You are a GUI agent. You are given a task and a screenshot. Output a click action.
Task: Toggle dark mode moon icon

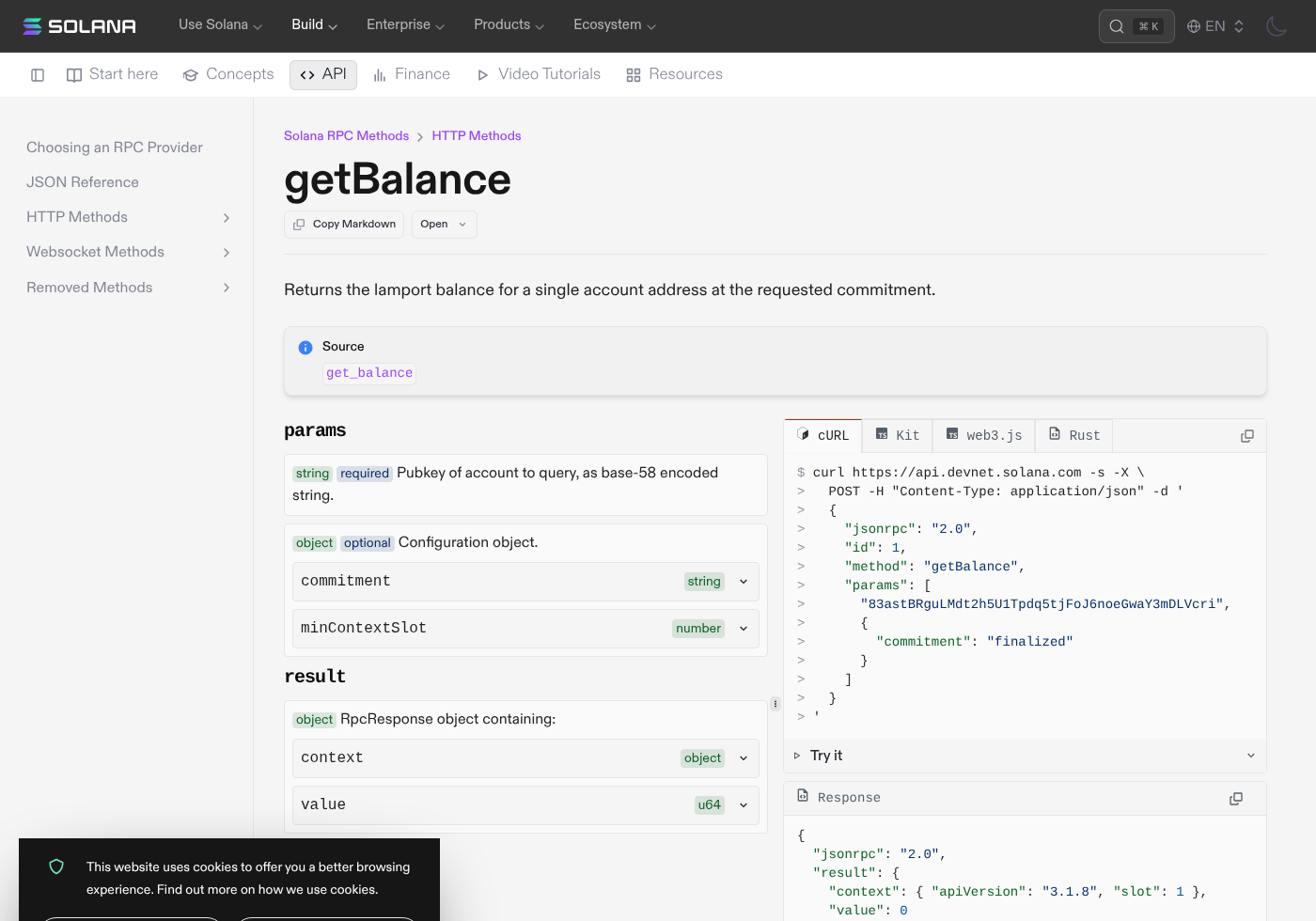(x=1277, y=26)
